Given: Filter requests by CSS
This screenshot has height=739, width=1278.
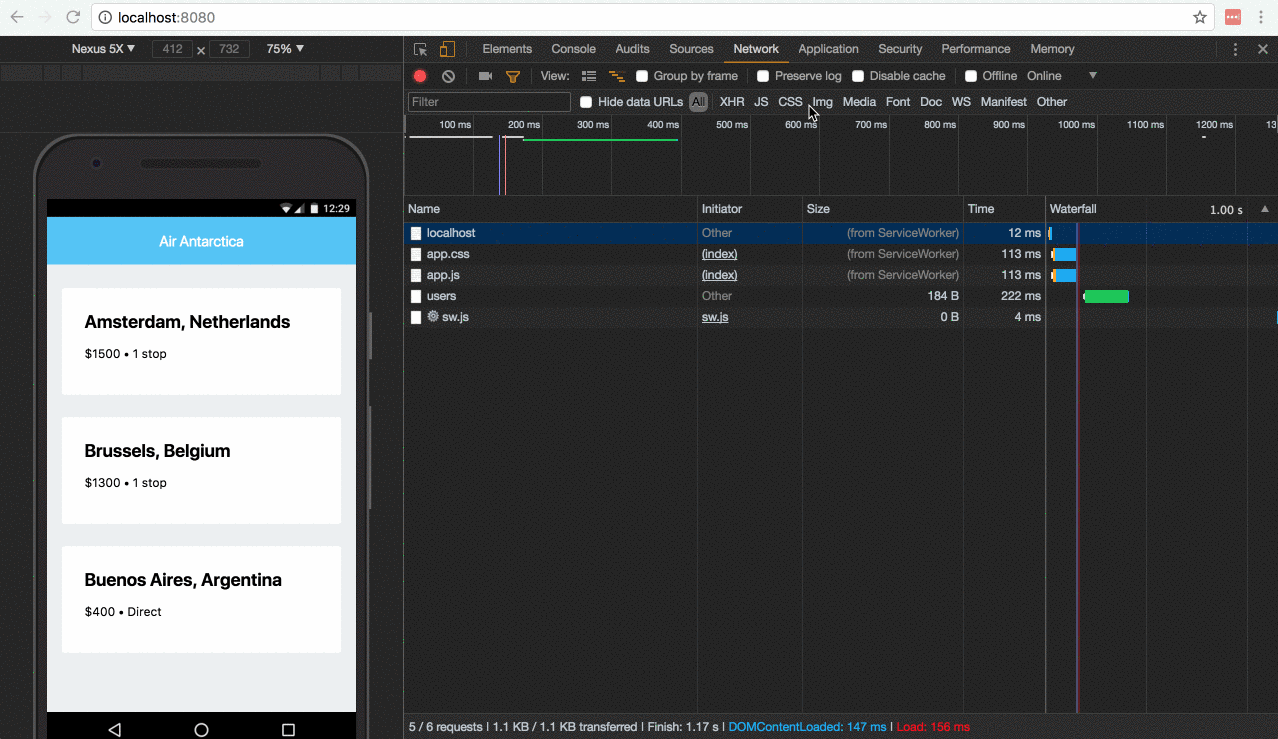Looking at the screenshot, I should pos(790,102).
